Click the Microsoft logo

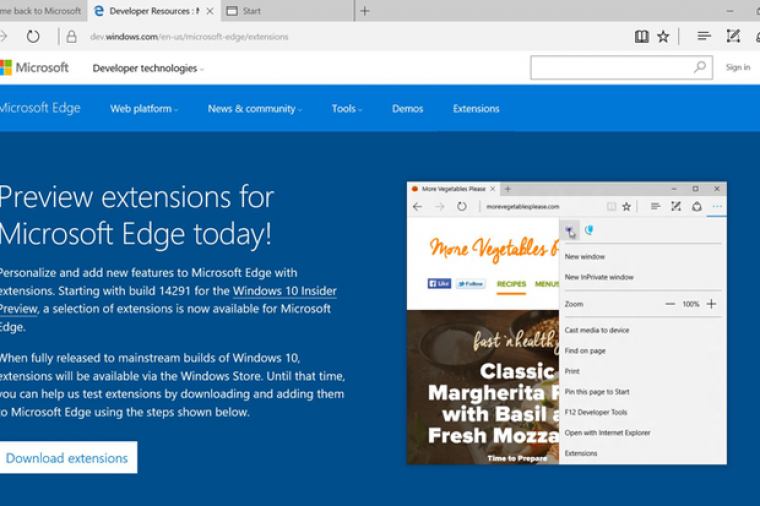pos(34,67)
